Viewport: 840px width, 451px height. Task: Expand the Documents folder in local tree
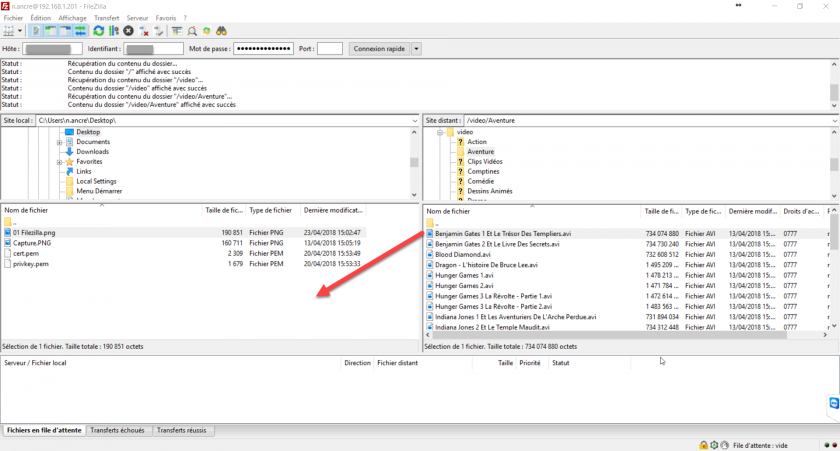pyautogui.click(x=59, y=142)
